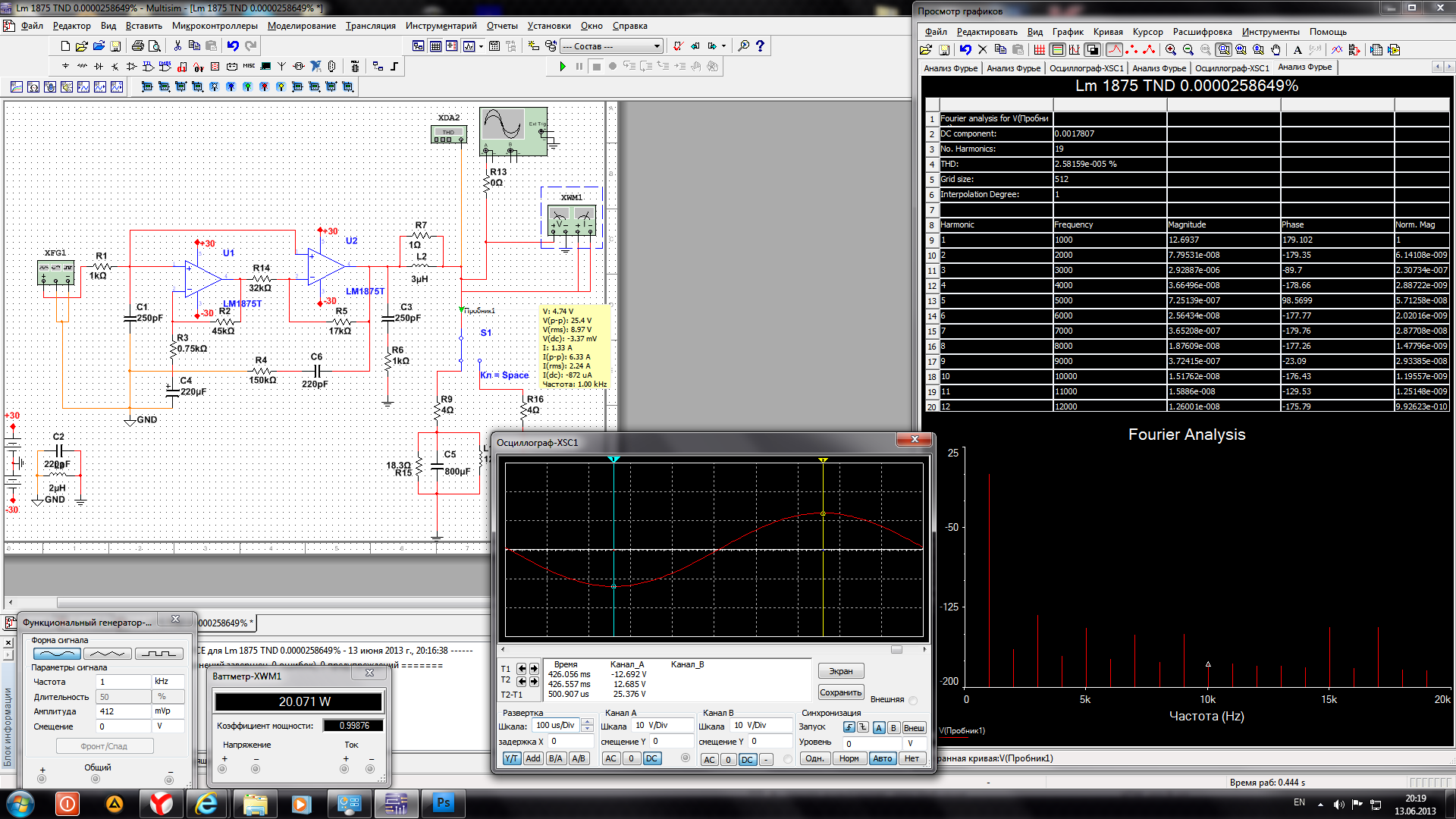Select the pan hand tool in Grapher
This screenshot has height=819, width=1456.
1276,50
